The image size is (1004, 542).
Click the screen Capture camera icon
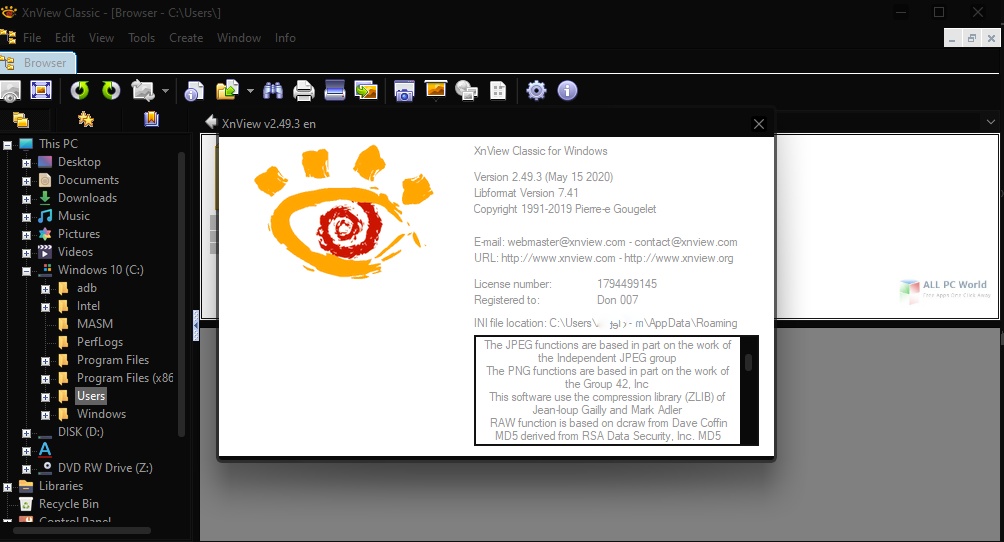point(404,91)
